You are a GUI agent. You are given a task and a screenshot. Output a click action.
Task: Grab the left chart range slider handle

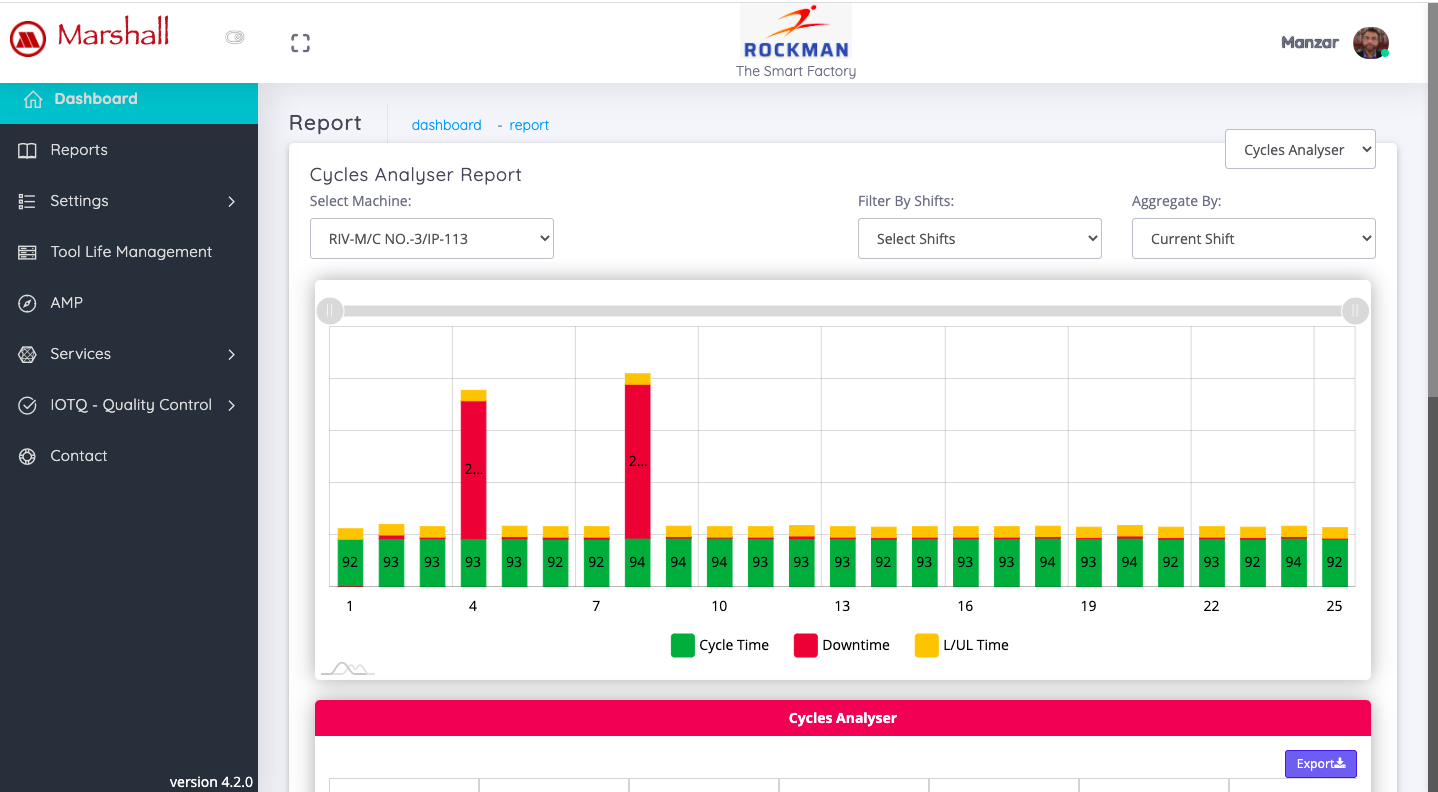point(330,311)
